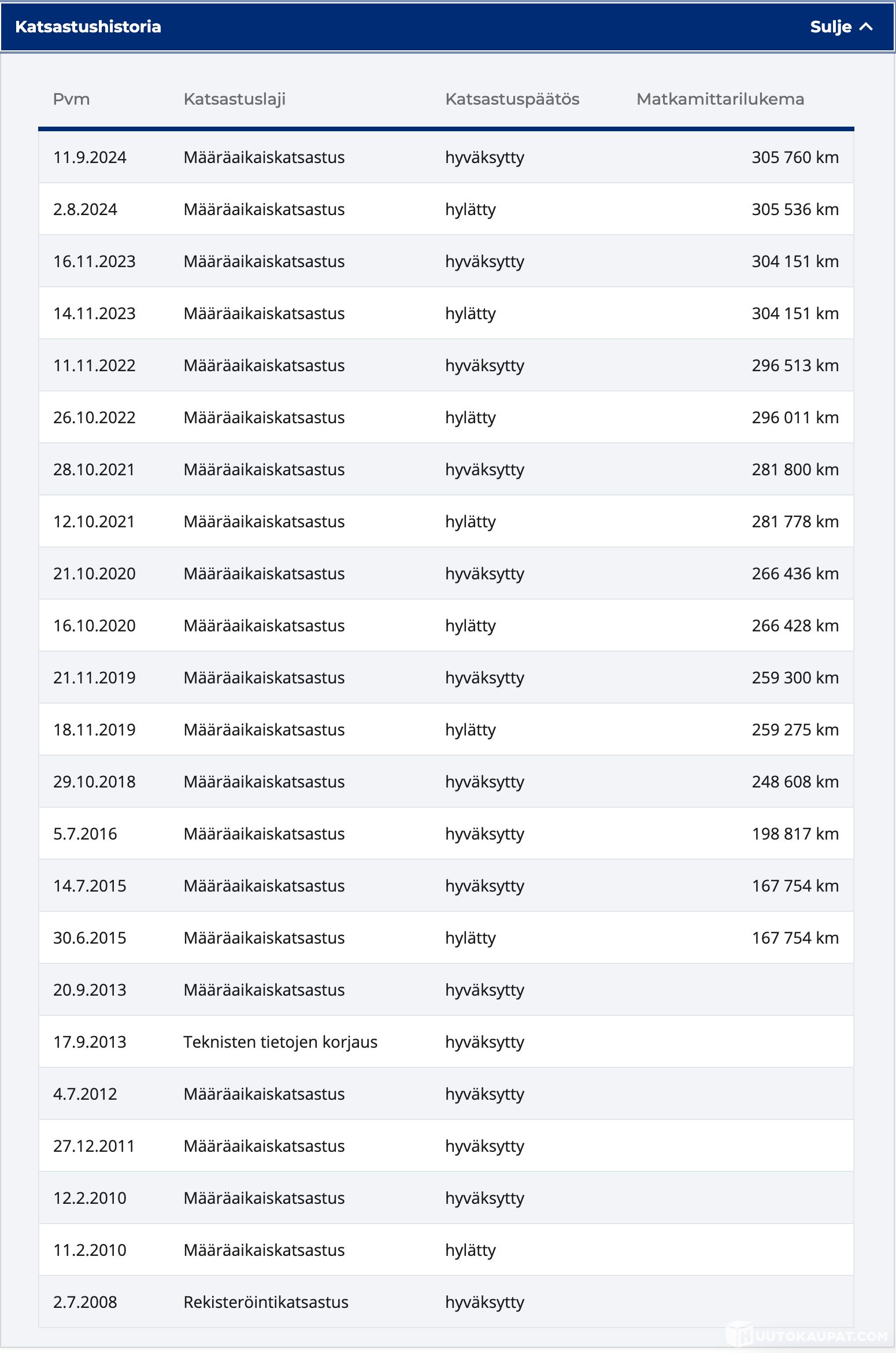Select the Teknisten tietojen korjaus entry
This screenshot has width=896, height=1353.
(x=280, y=1042)
